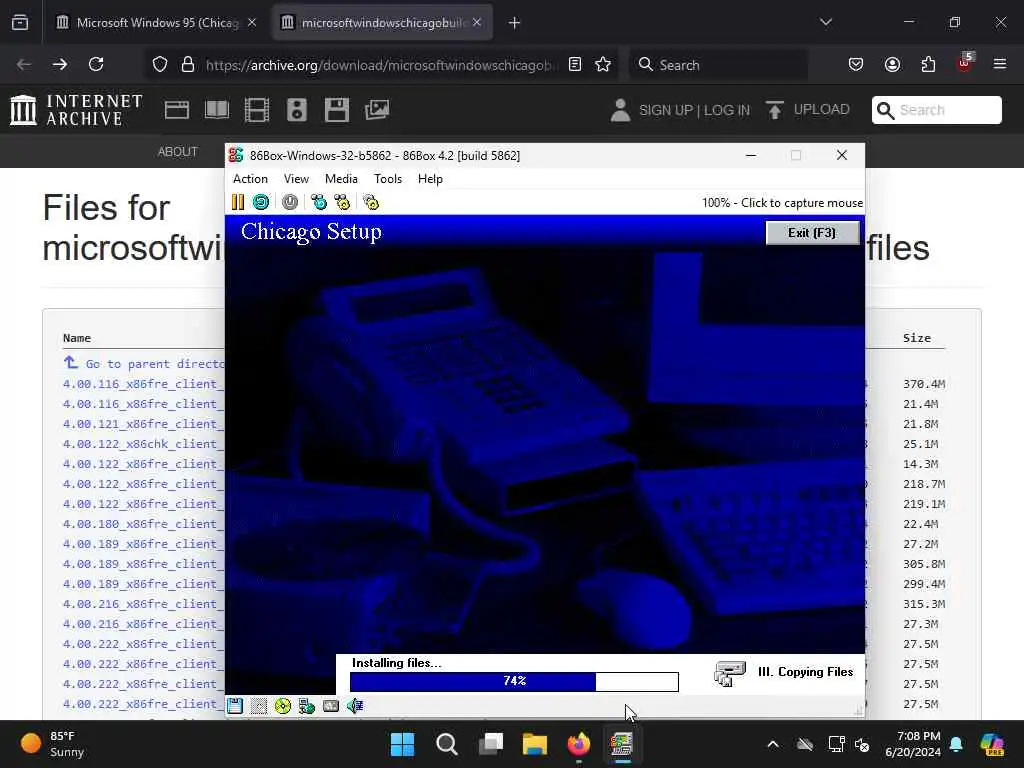Open the clock showing 7:08 PM
This screenshot has height=768, width=1024.
[913, 744]
